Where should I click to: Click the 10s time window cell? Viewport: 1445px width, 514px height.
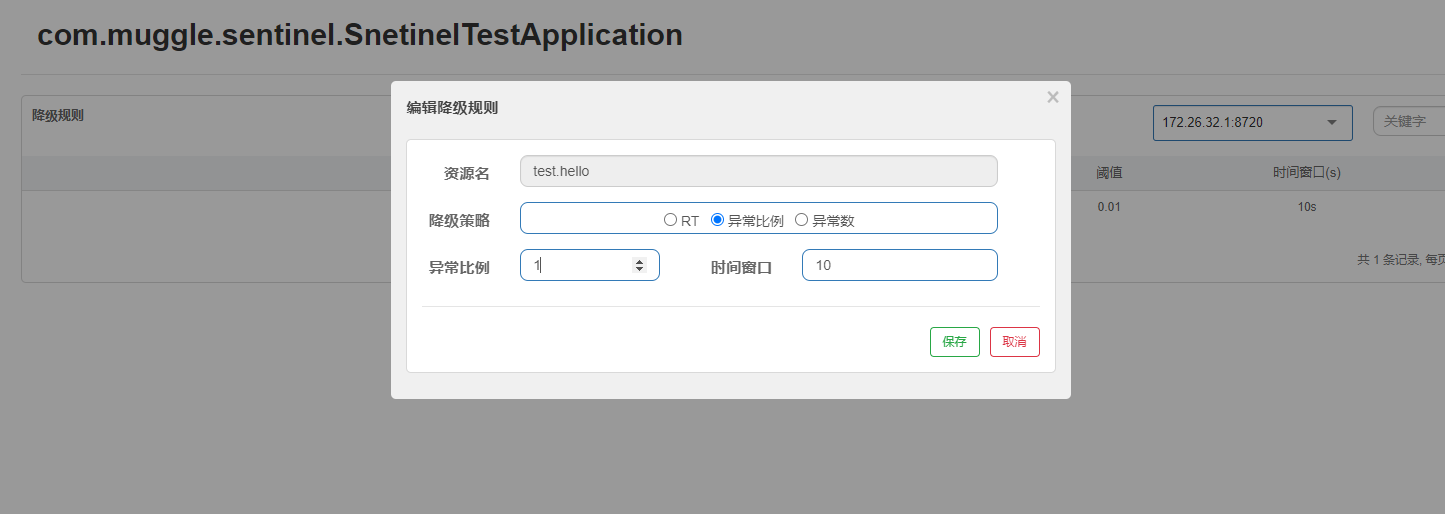point(1306,207)
